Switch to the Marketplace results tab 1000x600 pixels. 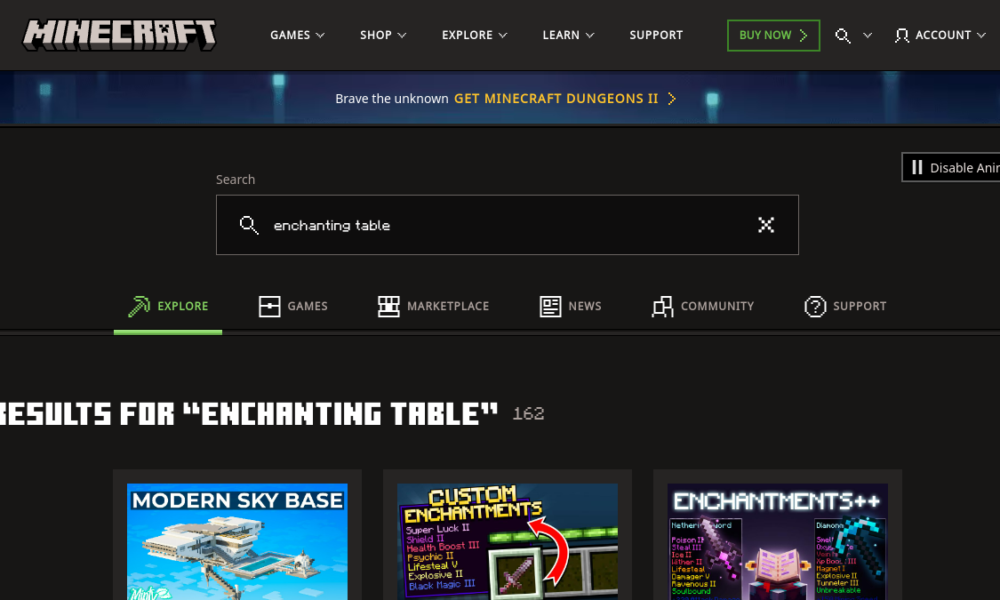click(433, 306)
